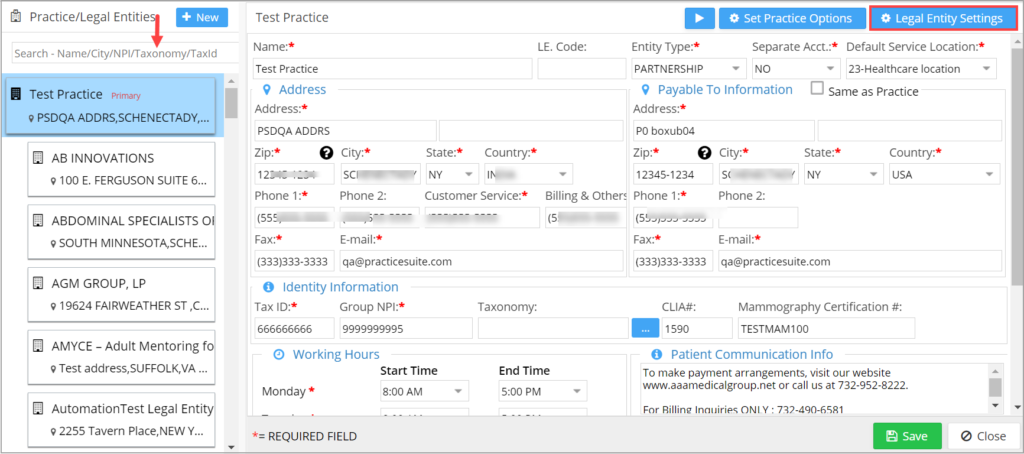Click scroll-down arrow of entity list
Screen dimensions: 1024x454
click(x=231, y=447)
